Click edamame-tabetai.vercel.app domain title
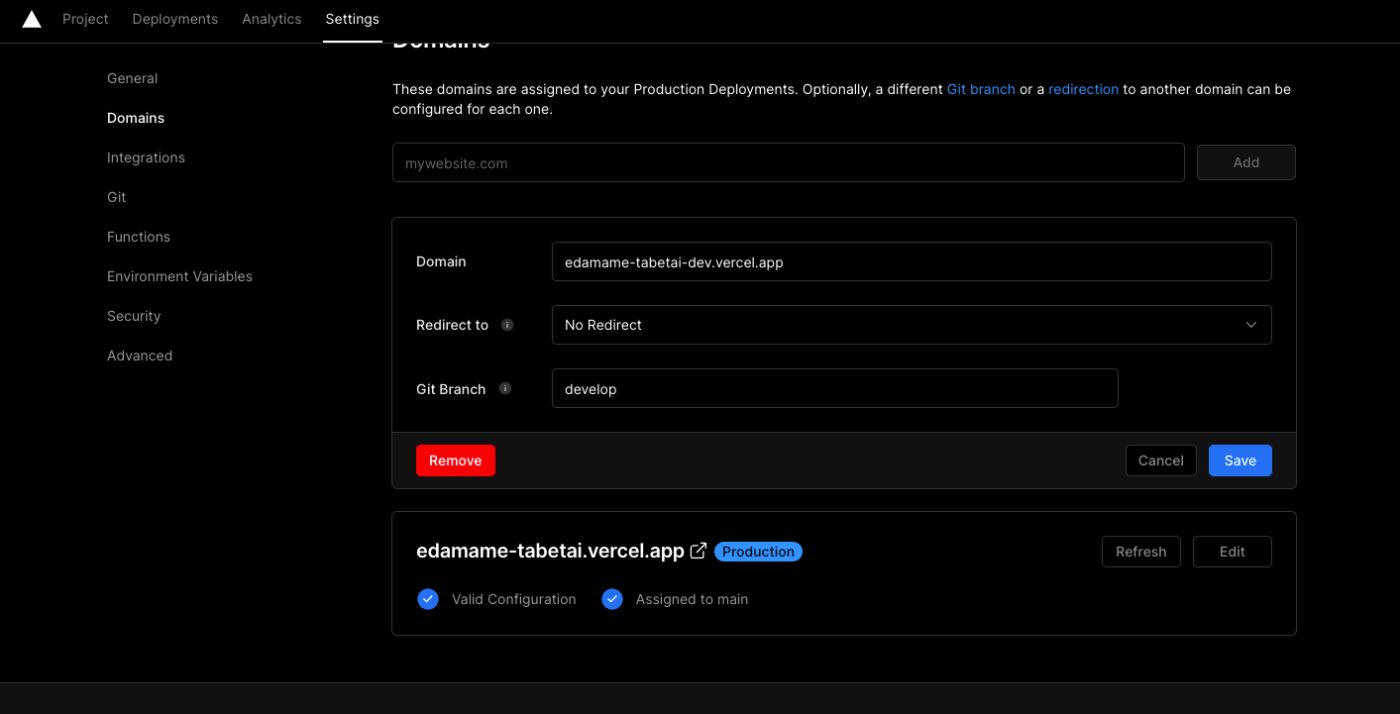This screenshot has height=714, width=1400. coord(550,551)
